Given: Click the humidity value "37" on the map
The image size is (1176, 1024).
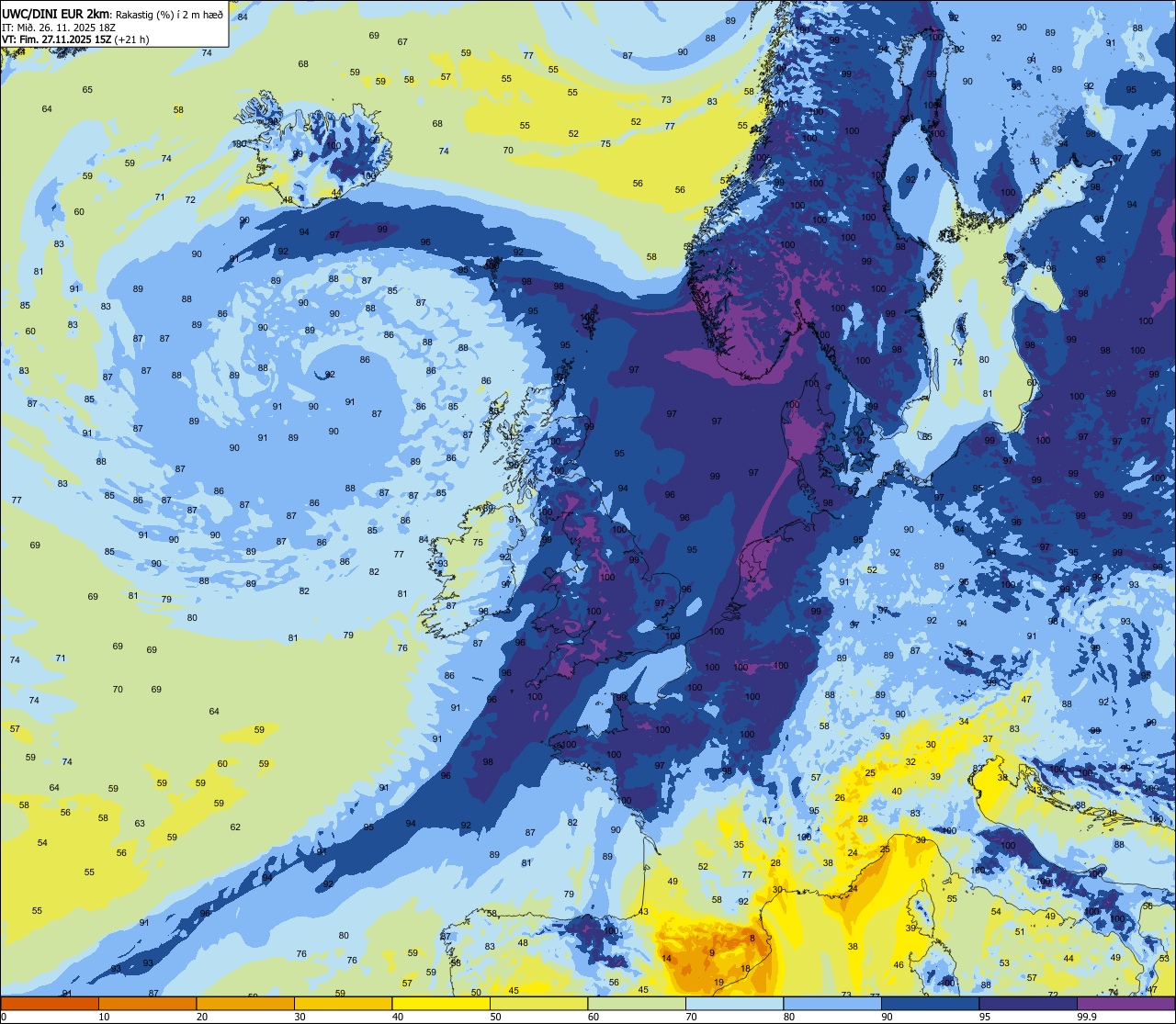Looking at the screenshot, I should 988,738.
